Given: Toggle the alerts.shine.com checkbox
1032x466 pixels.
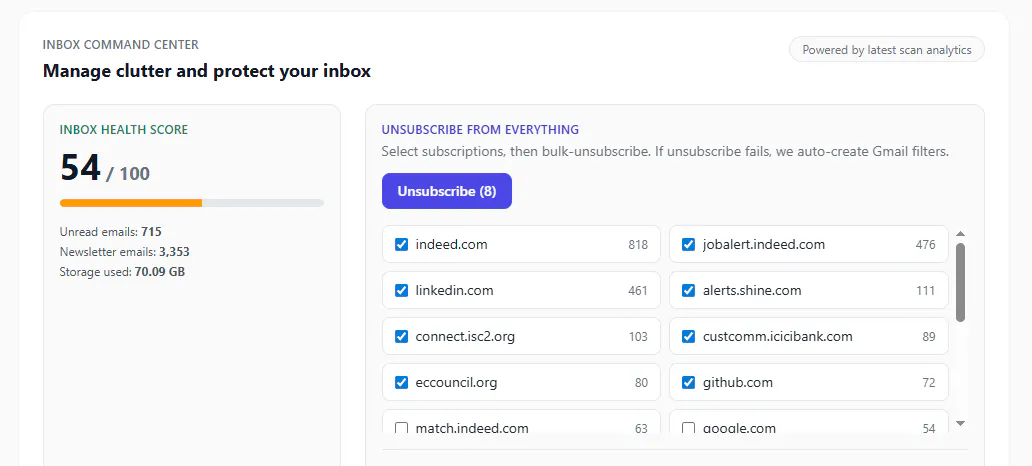Looking at the screenshot, I should [x=688, y=290].
